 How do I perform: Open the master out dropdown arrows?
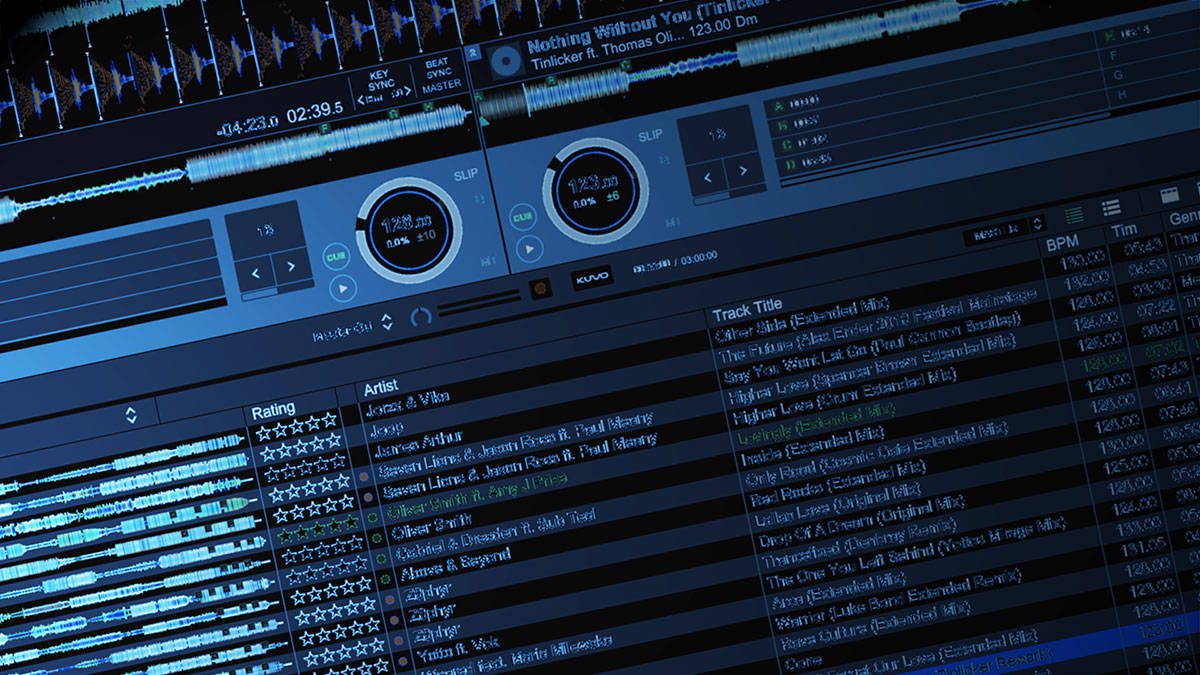pyautogui.click(x=388, y=322)
